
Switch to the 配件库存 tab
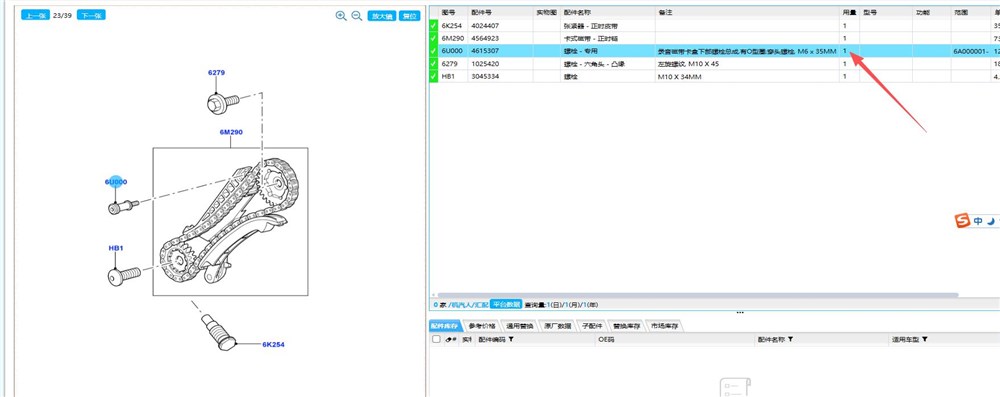444,326
